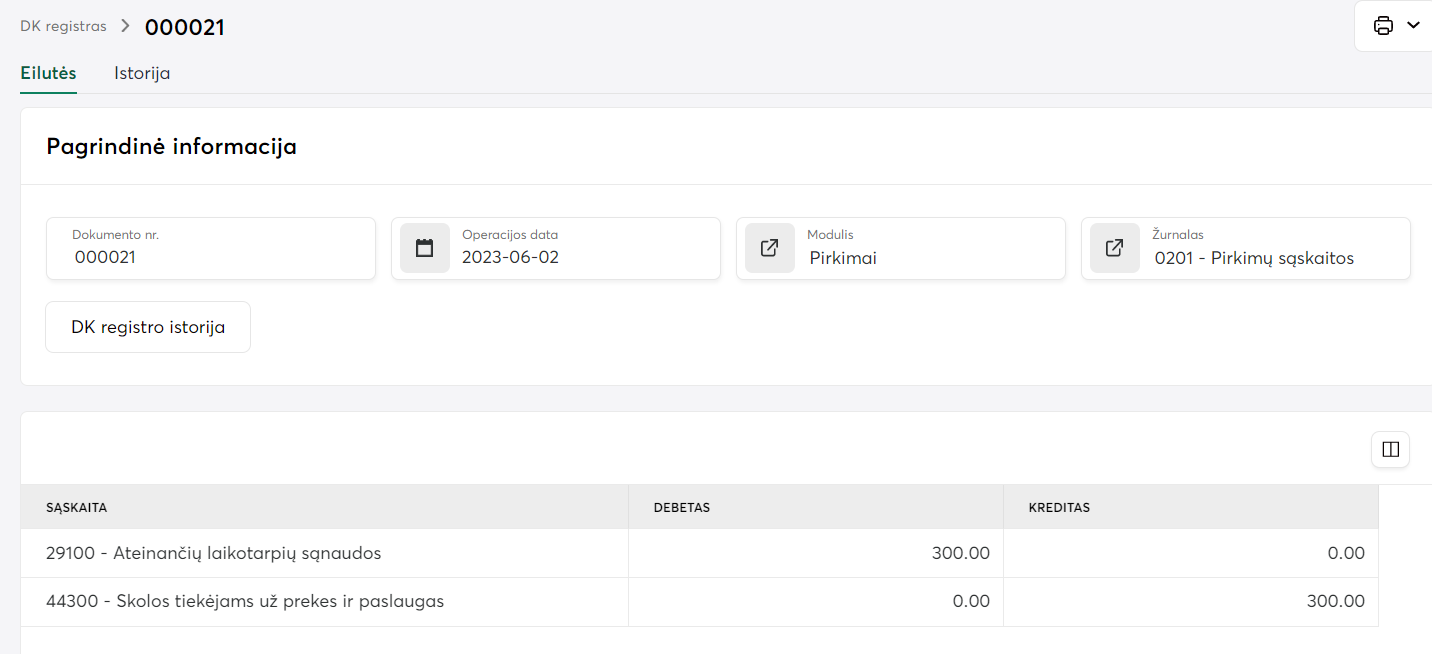
Task: Click the KREDITAS column header
Action: 1059,508
